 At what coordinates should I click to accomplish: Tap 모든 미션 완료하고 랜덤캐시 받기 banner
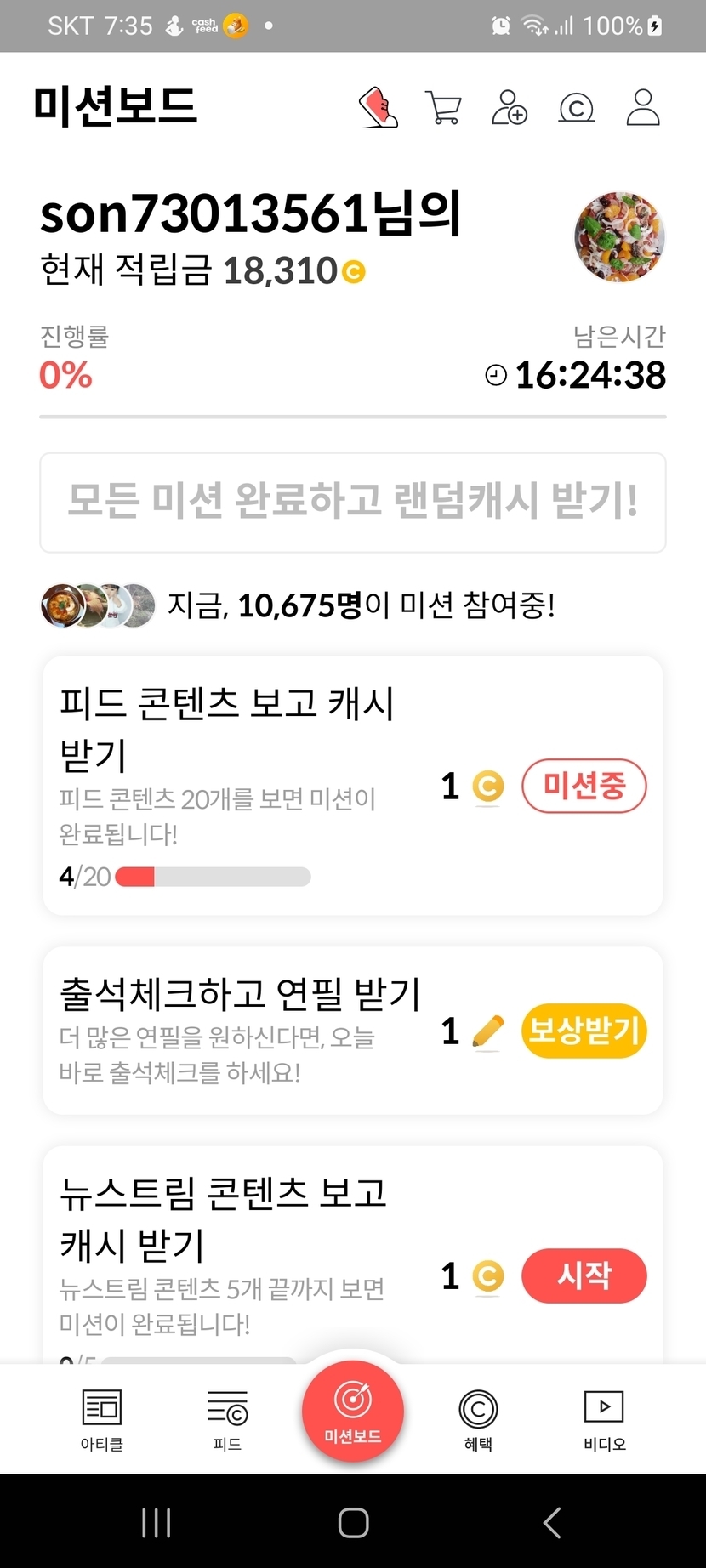353,502
